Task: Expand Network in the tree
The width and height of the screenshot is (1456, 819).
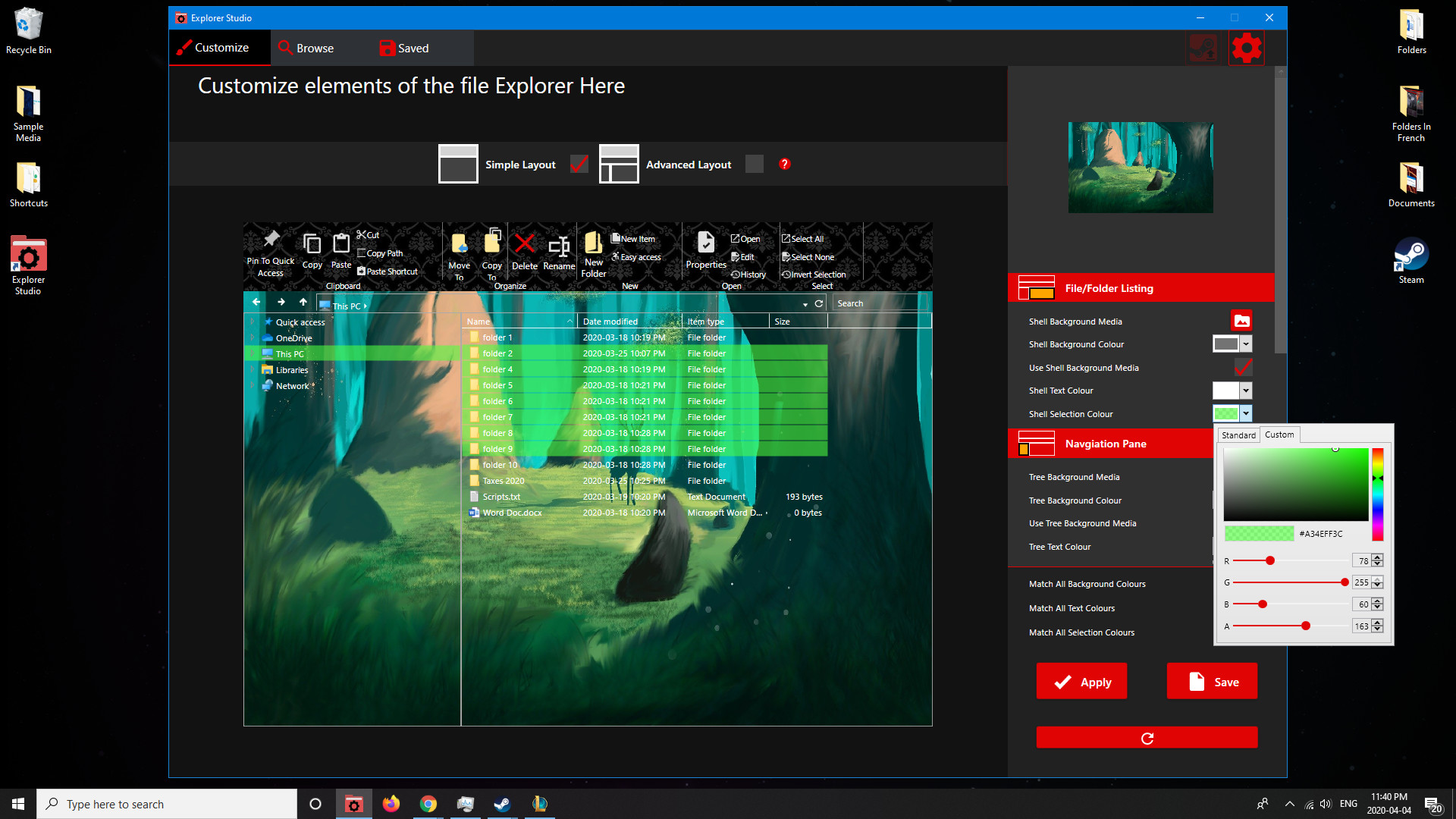Action: (x=253, y=385)
